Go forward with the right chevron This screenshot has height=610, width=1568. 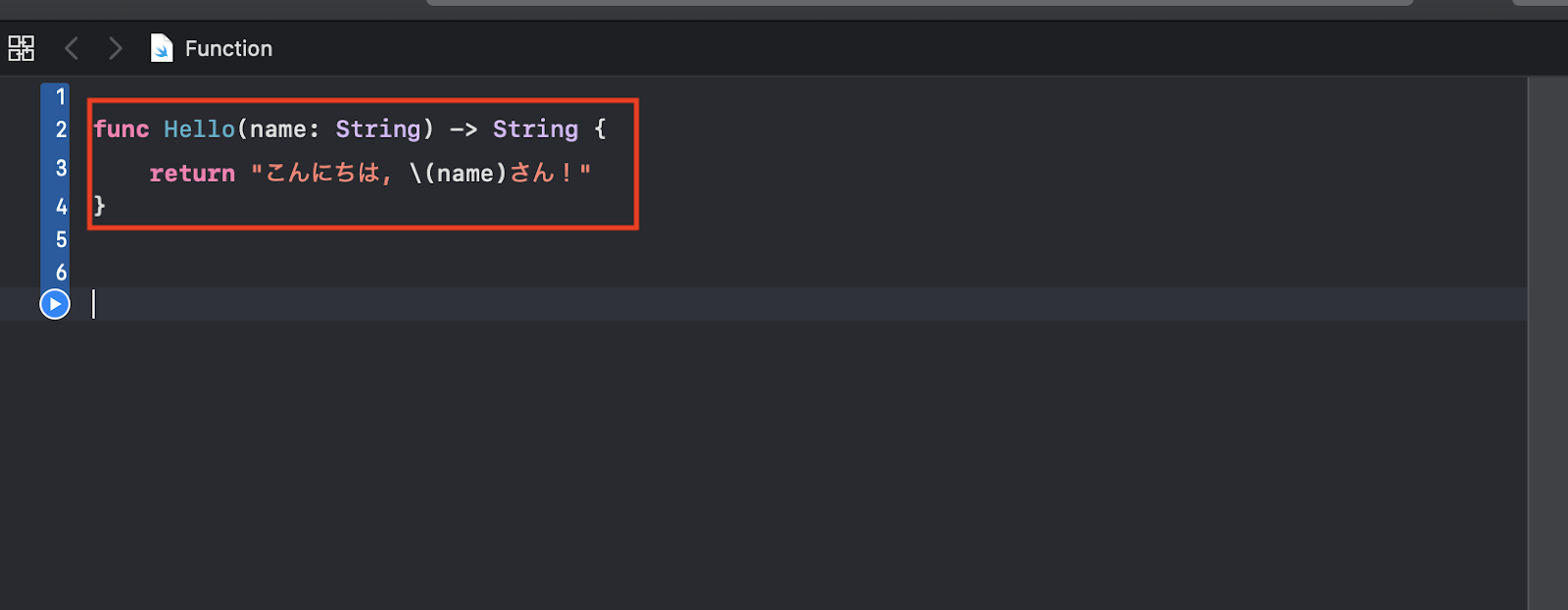(x=116, y=48)
